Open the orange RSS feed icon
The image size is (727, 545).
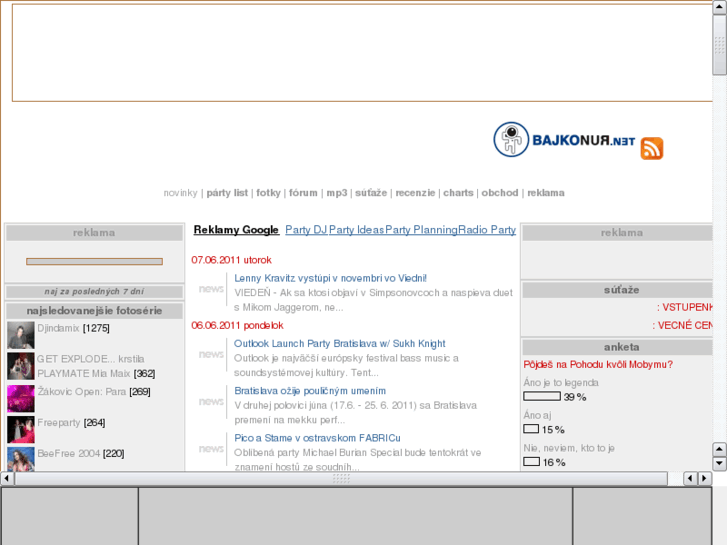coord(651,148)
